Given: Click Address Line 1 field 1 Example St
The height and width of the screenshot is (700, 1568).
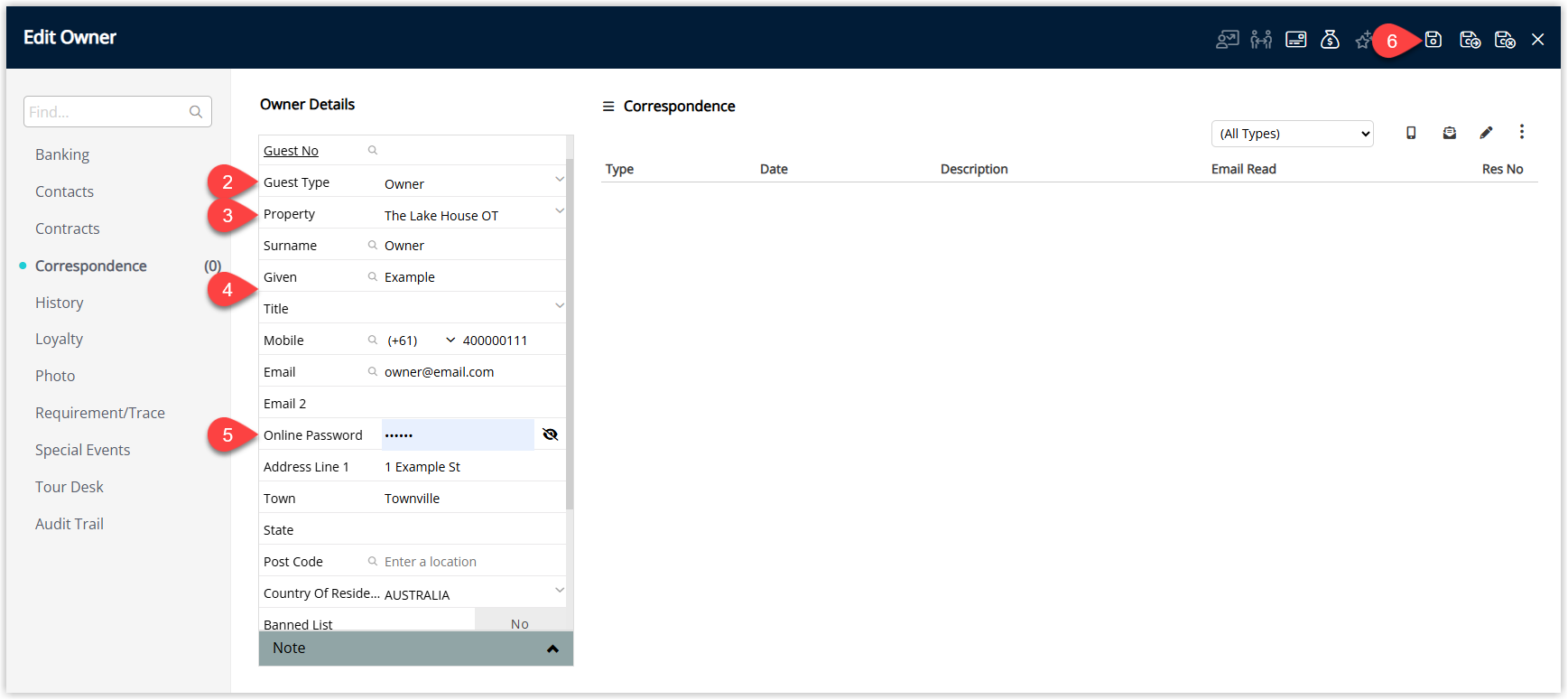Looking at the screenshot, I should (x=473, y=466).
